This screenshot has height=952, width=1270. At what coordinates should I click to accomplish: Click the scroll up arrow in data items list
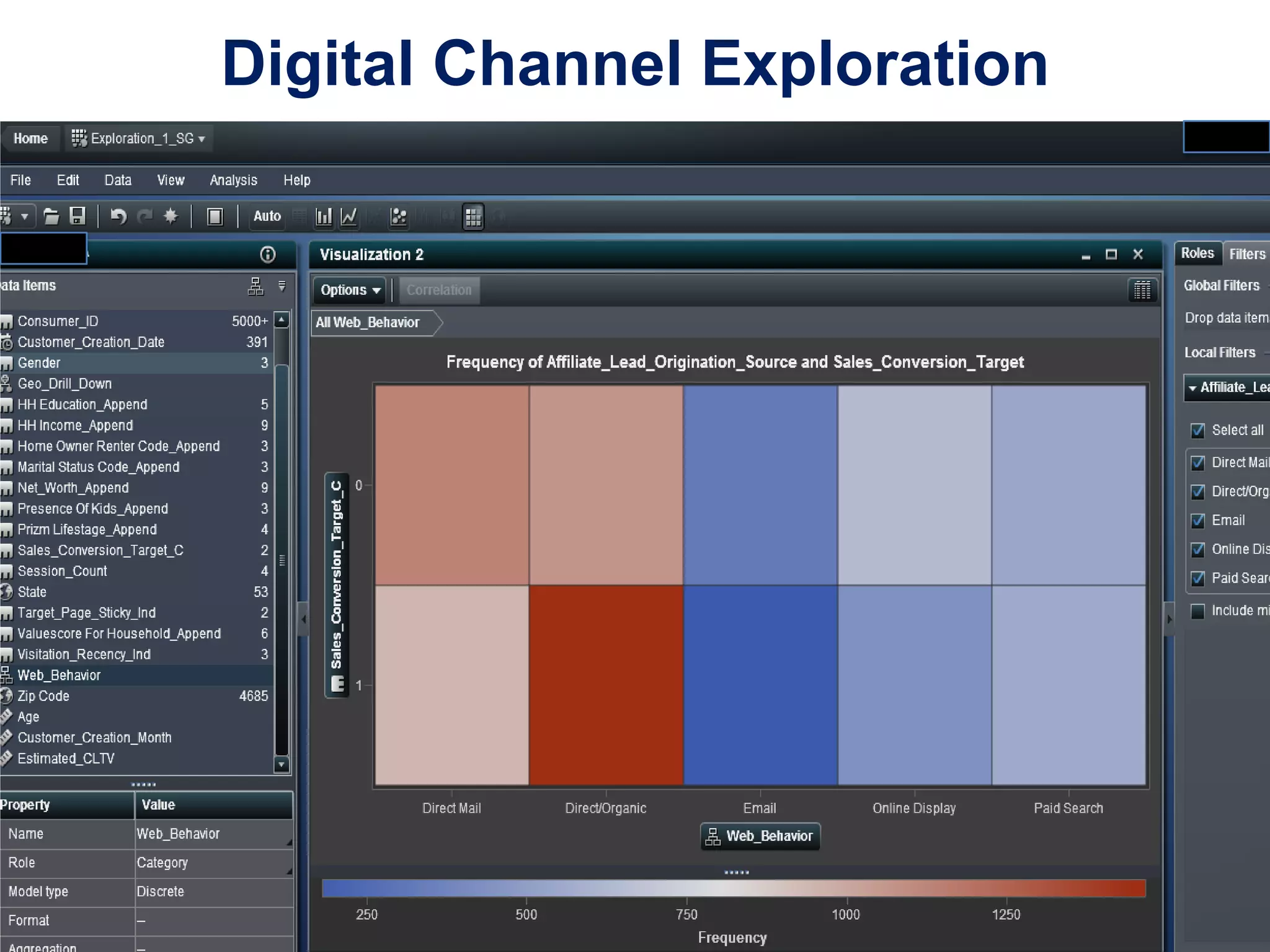pos(282,320)
